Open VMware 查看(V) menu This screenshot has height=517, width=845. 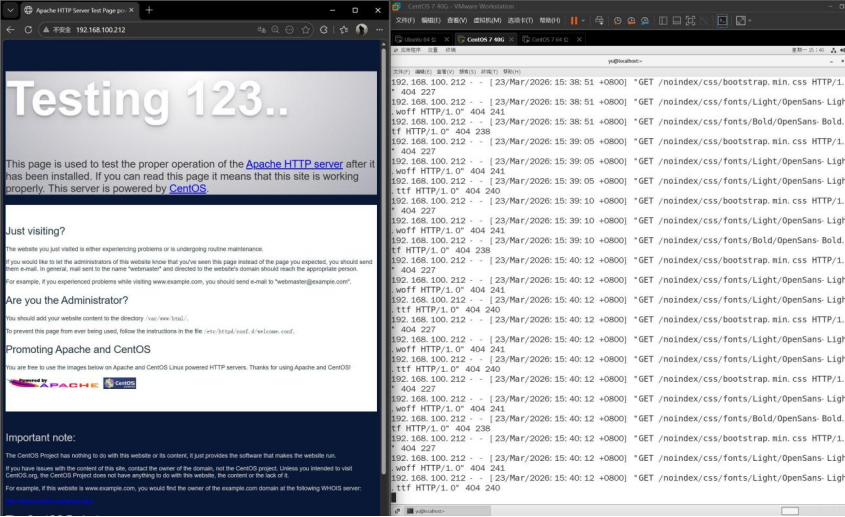coord(456,20)
